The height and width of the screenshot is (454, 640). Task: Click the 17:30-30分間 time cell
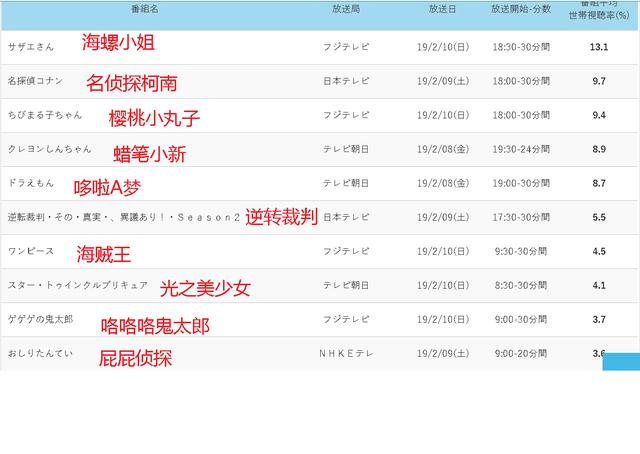click(x=521, y=217)
